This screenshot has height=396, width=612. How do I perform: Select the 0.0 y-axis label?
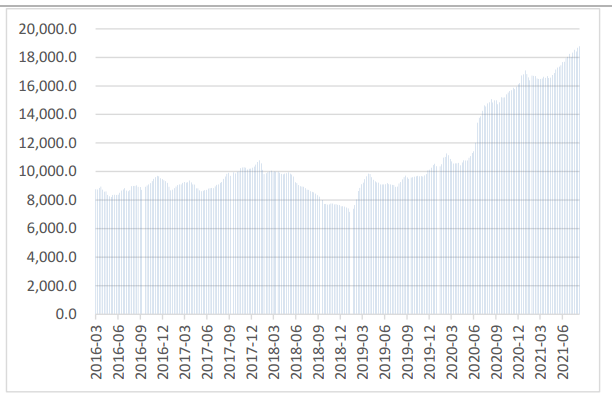click(x=66, y=314)
